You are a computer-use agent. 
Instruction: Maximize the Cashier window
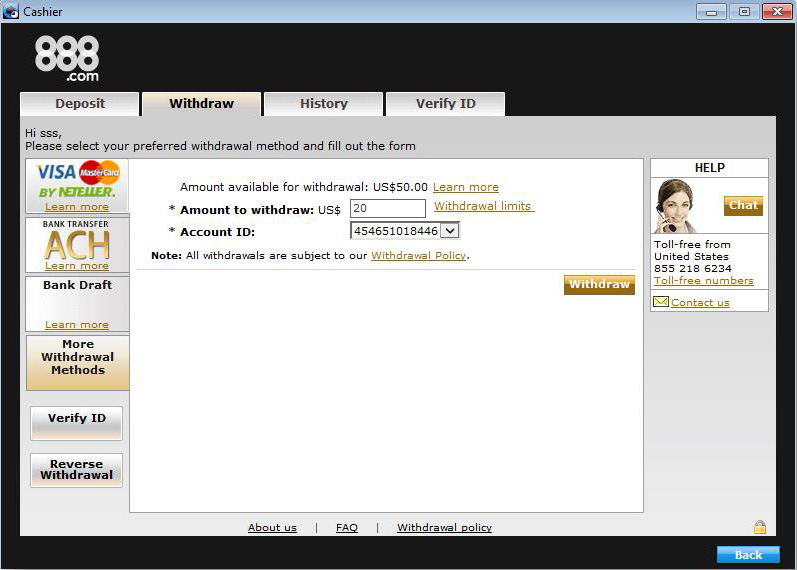(744, 11)
